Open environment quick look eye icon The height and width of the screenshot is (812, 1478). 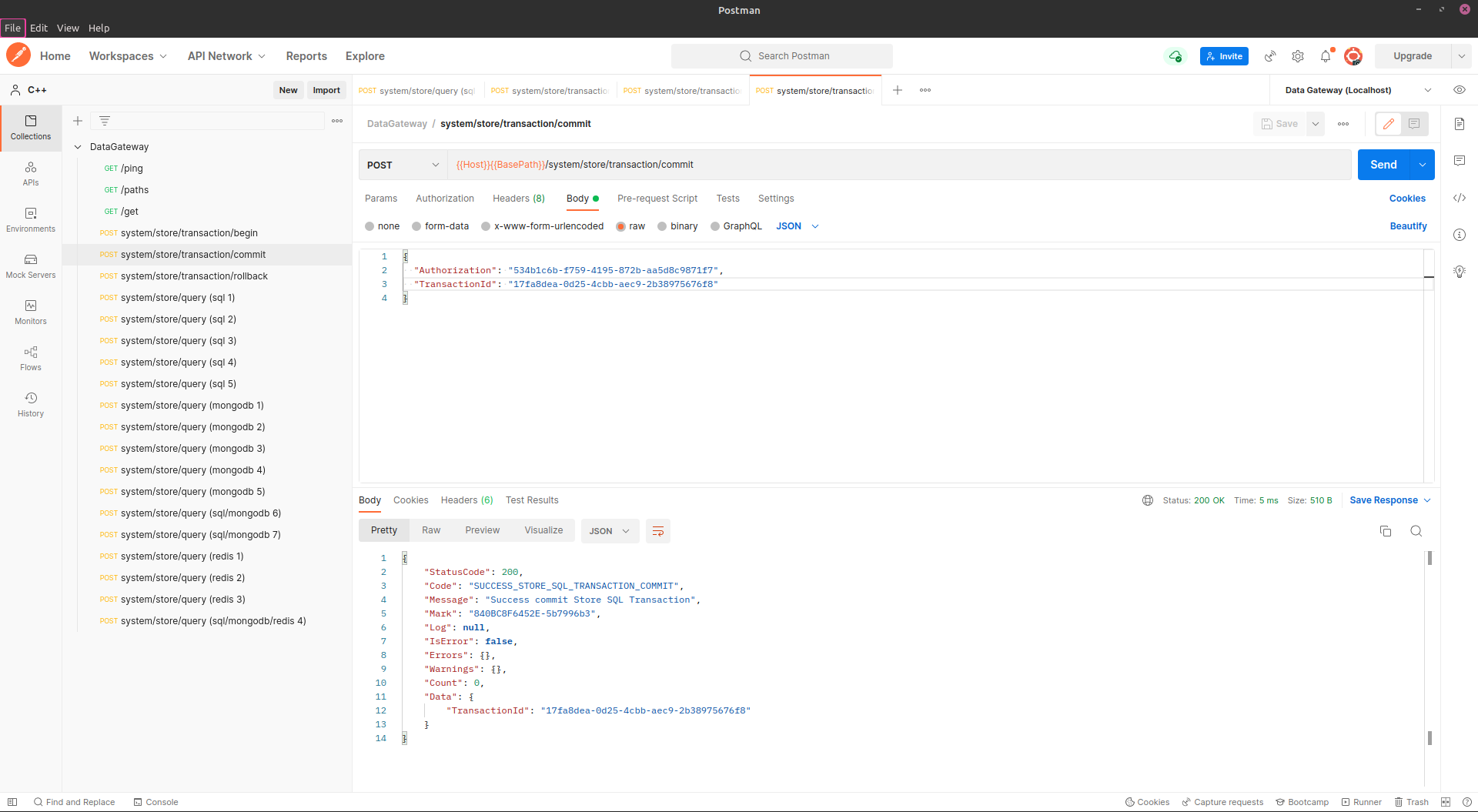pyautogui.click(x=1460, y=90)
